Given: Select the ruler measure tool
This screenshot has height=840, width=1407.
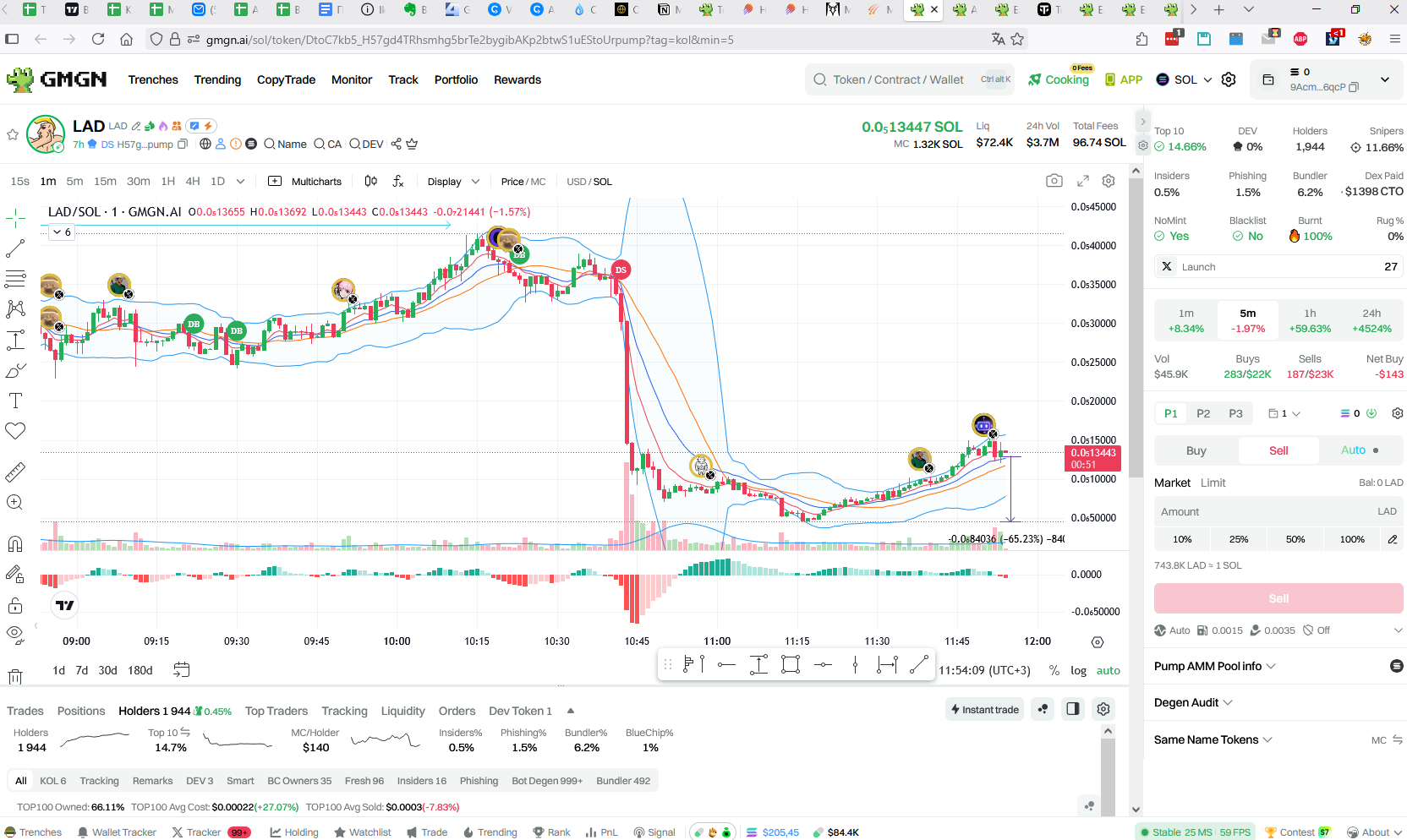Looking at the screenshot, I should click(x=15, y=472).
